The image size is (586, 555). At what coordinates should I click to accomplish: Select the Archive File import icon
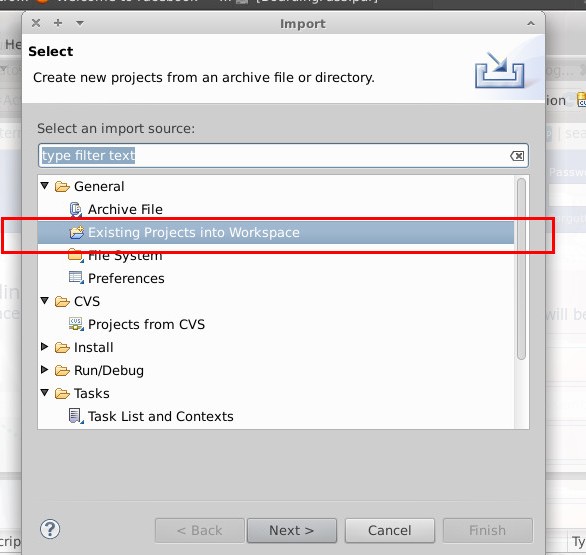(x=76, y=210)
